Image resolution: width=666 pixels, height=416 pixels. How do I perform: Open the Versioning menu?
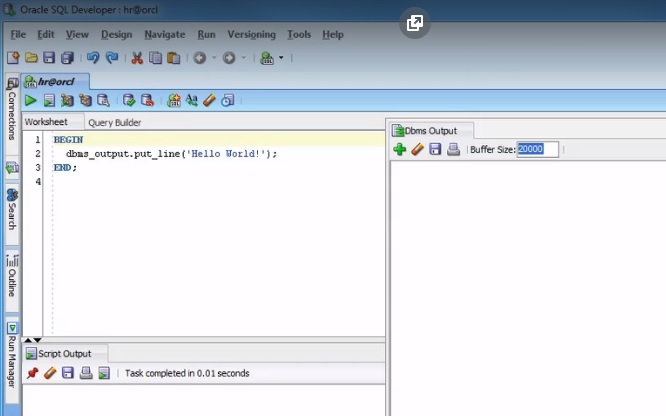tap(251, 34)
